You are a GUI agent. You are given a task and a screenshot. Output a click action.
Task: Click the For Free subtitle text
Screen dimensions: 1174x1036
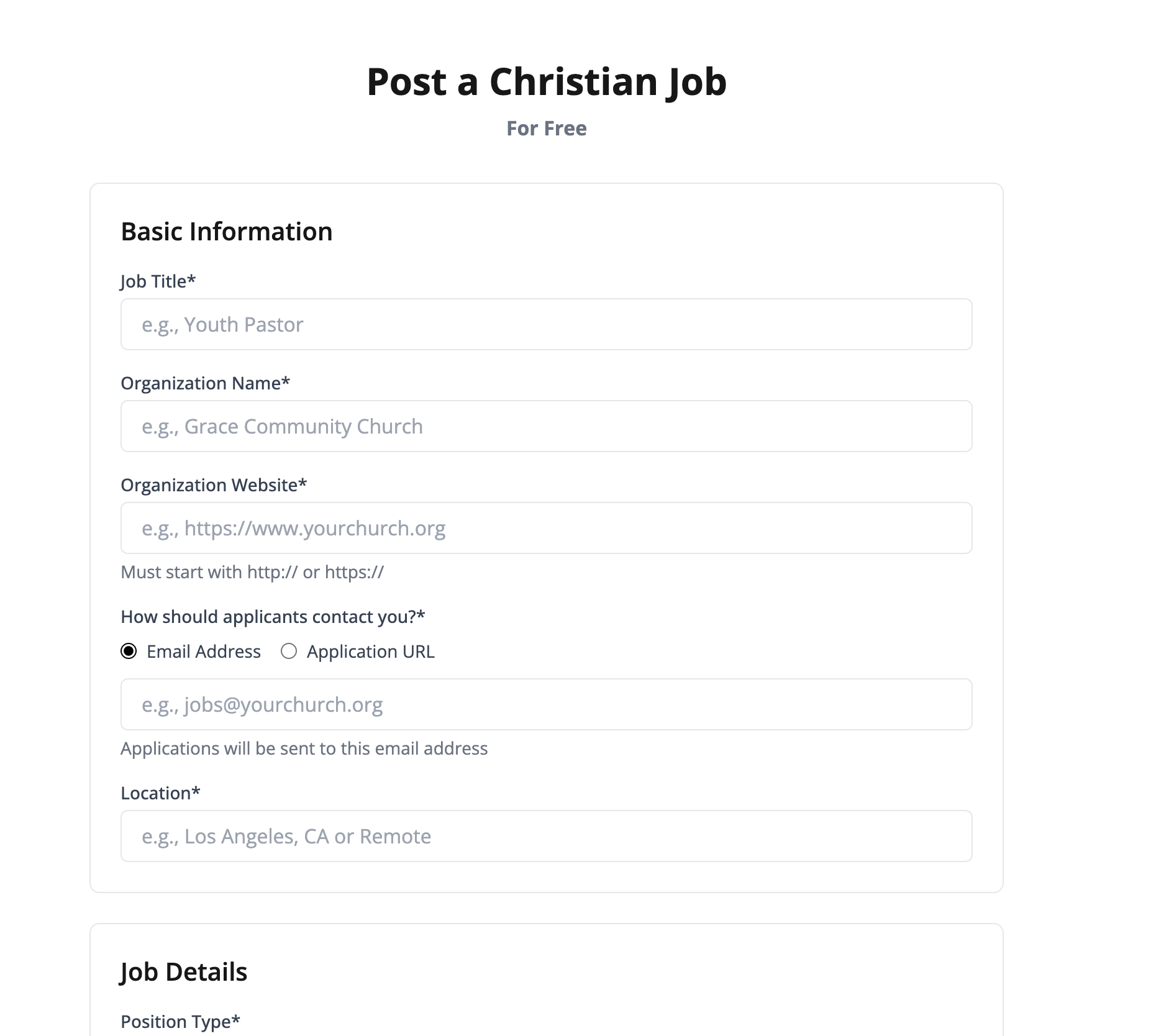(546, 129)
